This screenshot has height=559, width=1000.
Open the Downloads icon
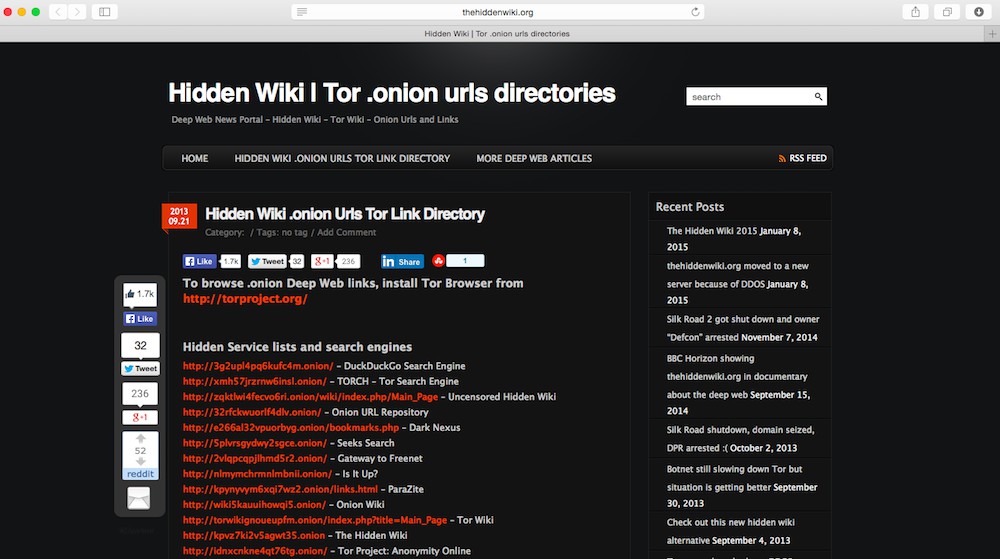click(978, 11)
